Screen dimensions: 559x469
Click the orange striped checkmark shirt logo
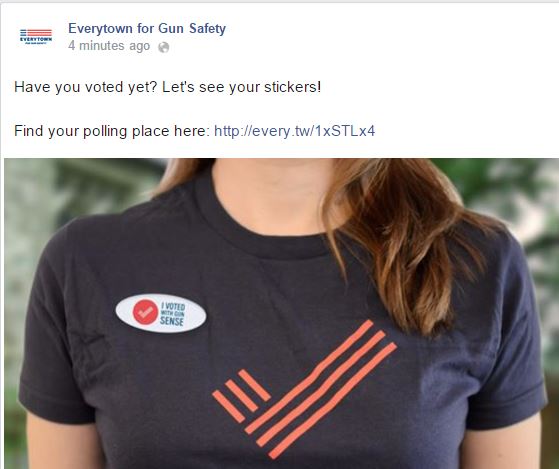(304, 389)
